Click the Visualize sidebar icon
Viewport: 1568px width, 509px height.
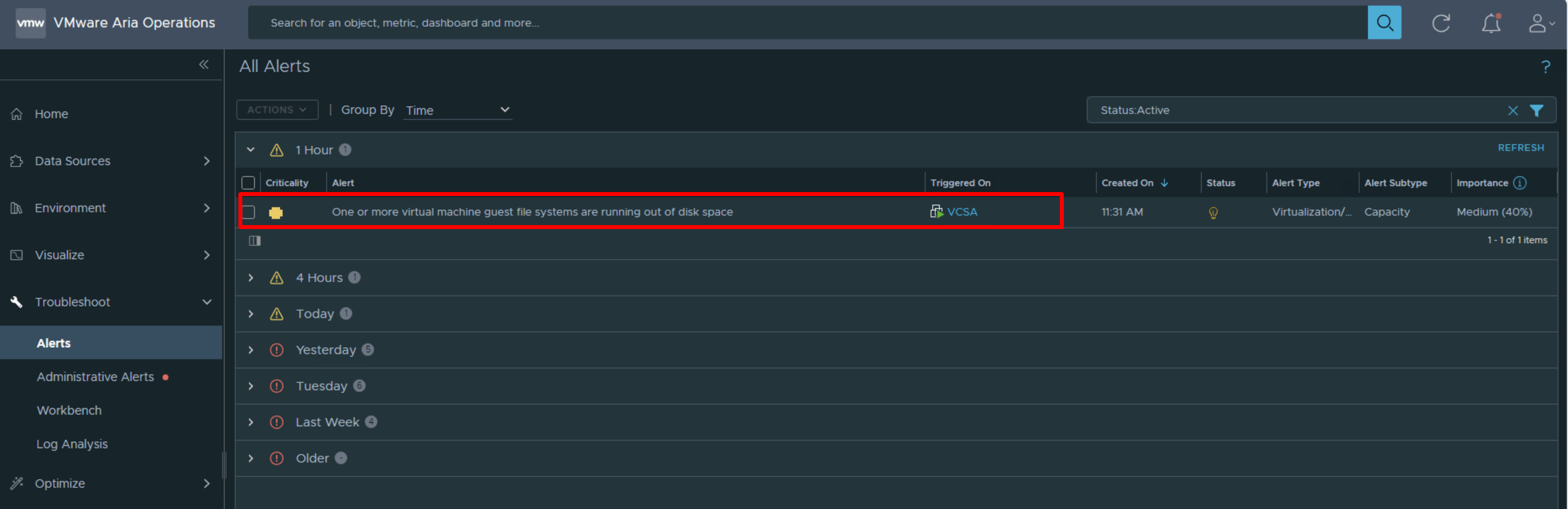pyautogui.click(x=16, y=255)
